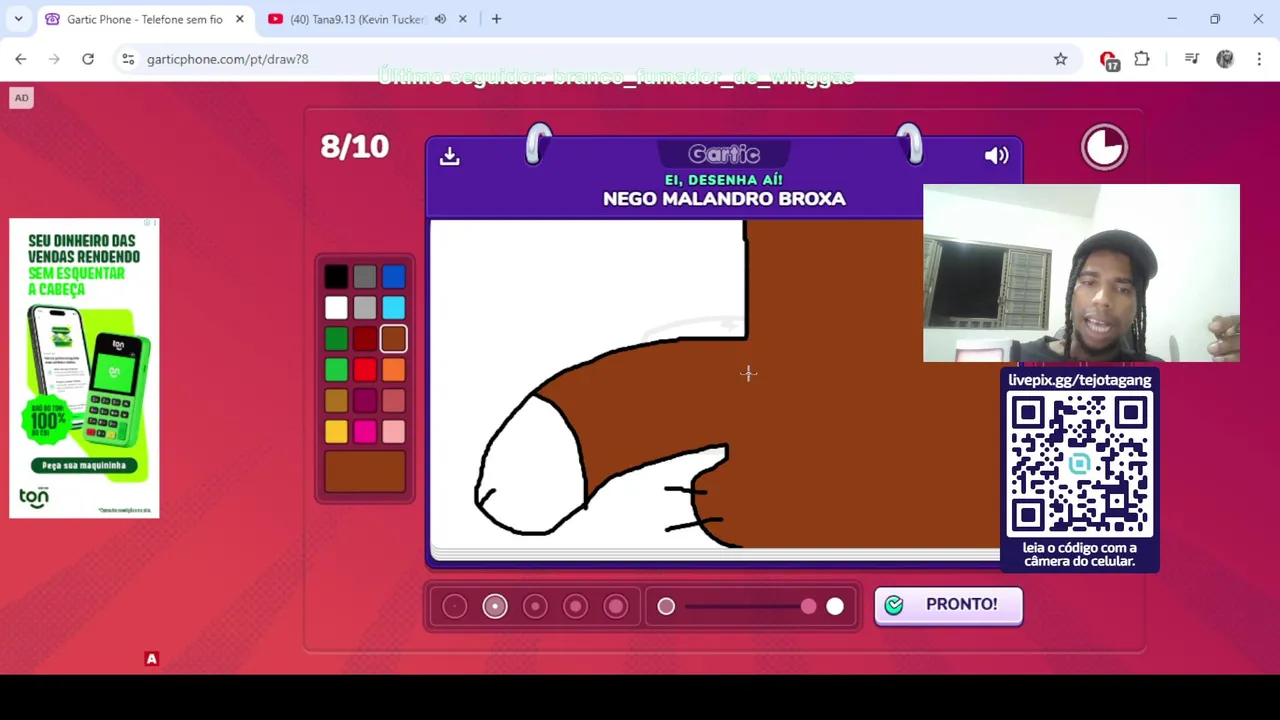Open Chrome's three-dot menu

[x=1259, y=59]
